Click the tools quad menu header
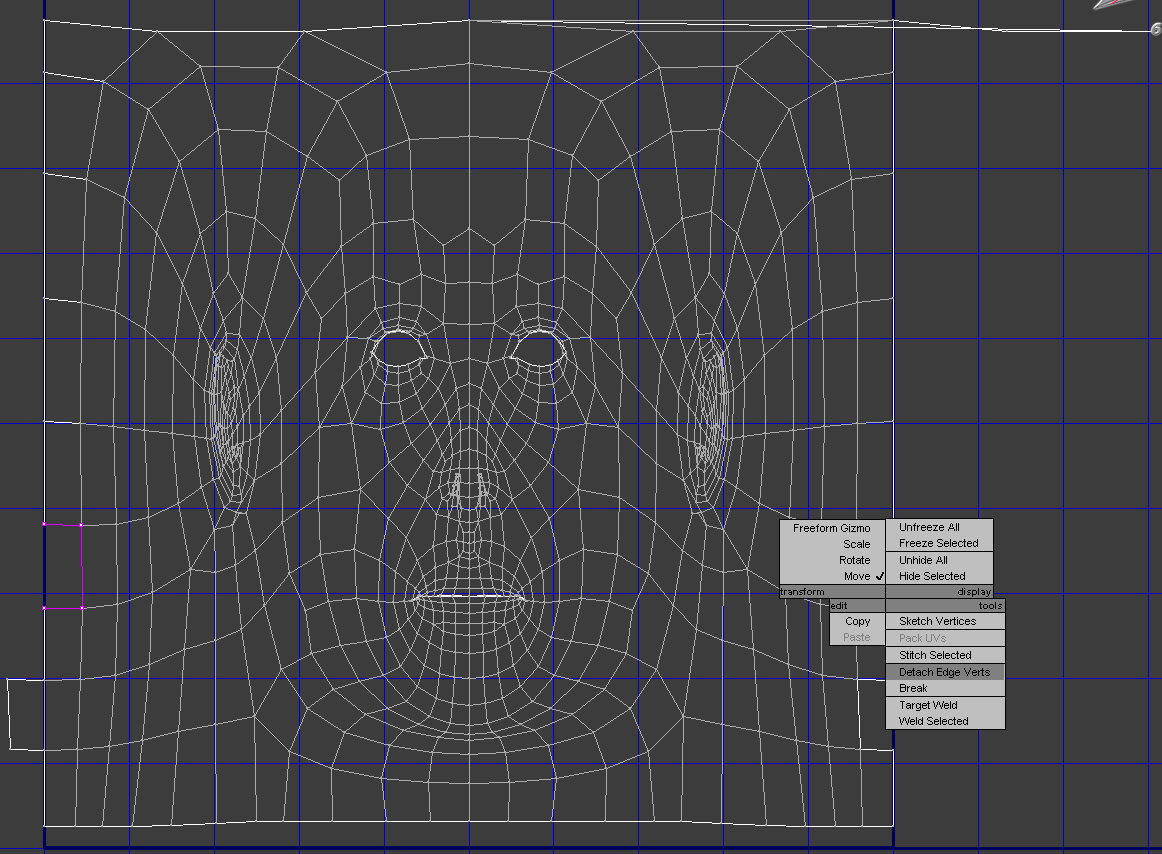The height and width of the screenshot is (854, 1162). click(945, 606)
